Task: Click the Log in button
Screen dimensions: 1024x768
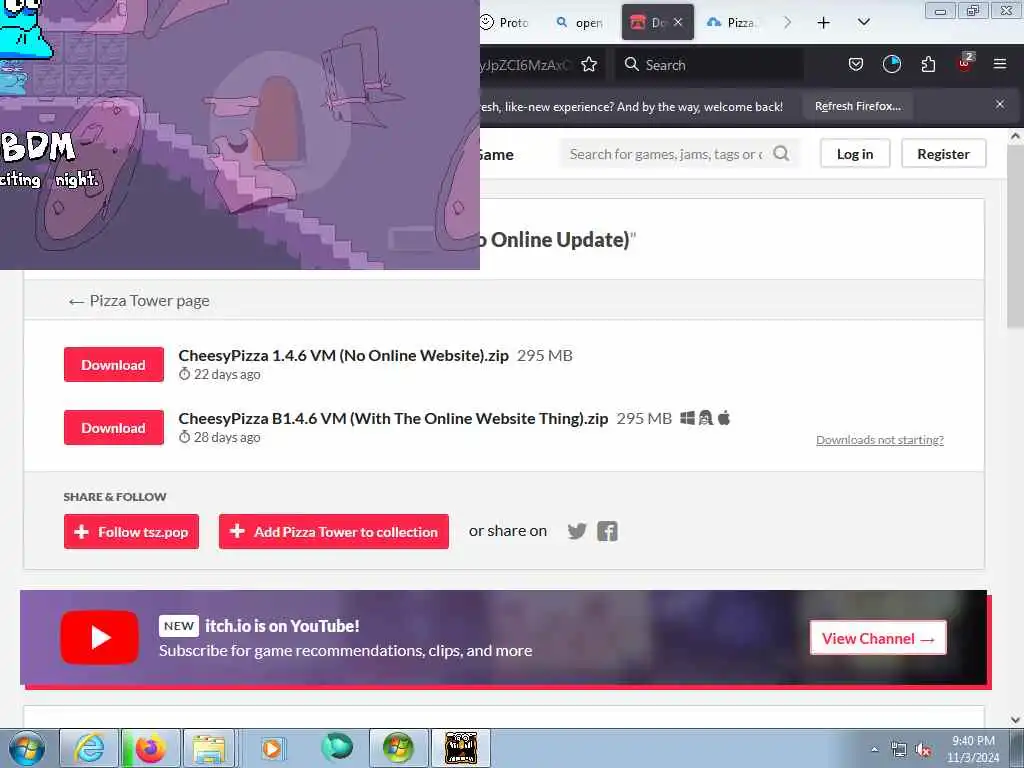Action: coord(855,153)
